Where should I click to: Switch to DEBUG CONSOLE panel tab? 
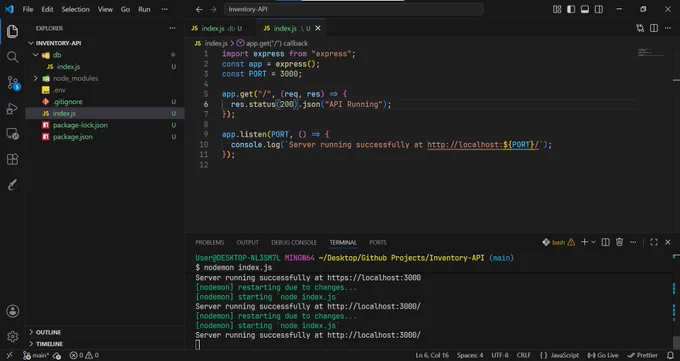[x=294, y=243]
